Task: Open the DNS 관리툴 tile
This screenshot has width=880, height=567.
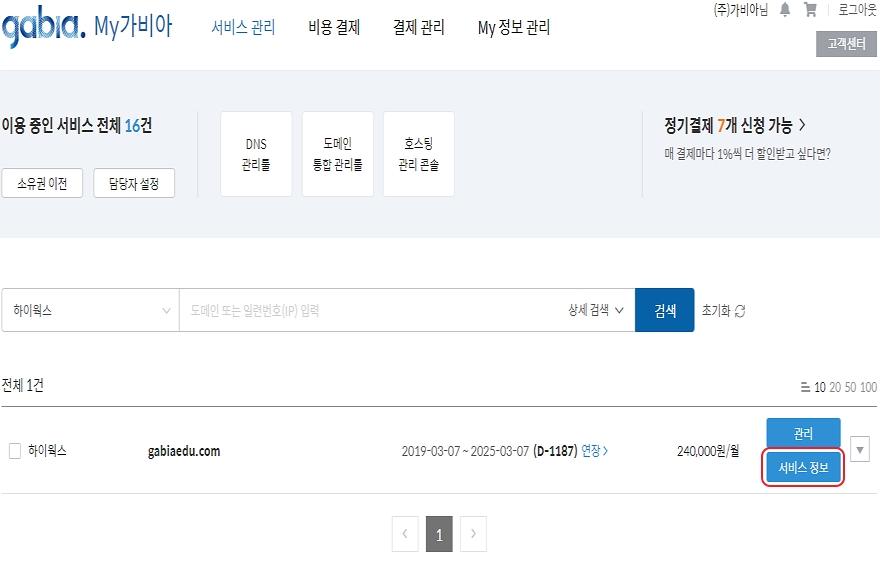Action: tap(256, 154)
